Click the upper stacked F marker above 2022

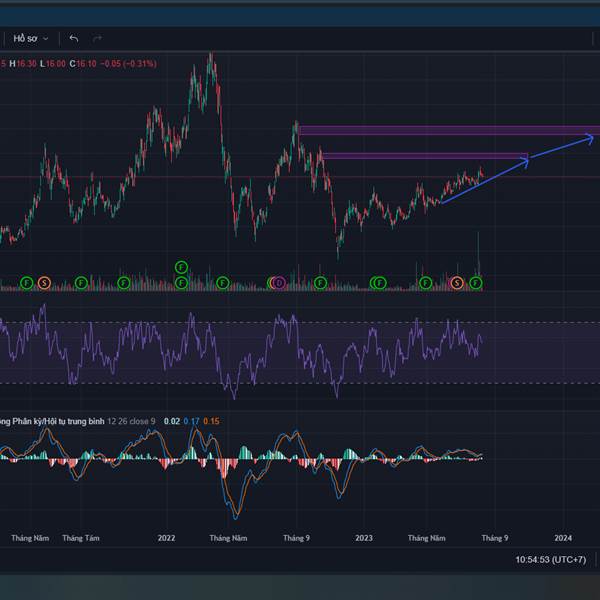(x=181, y=267)
